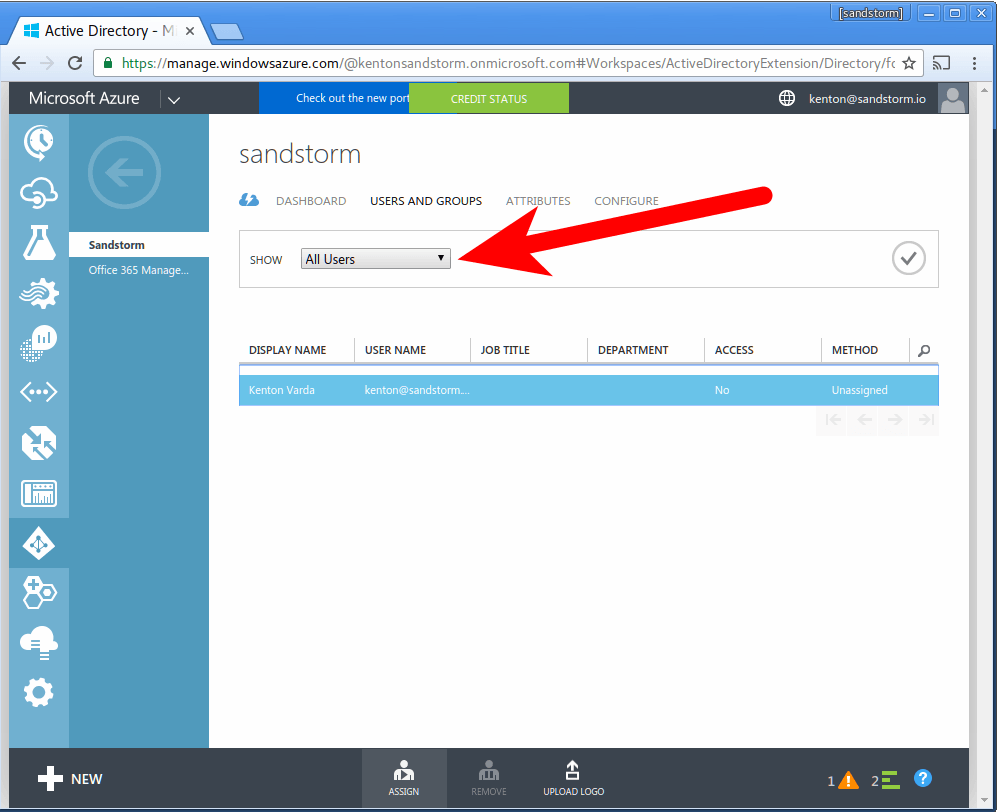Viewport: 1001px width, 812px height.
Task: Click the REMOVE button
Action: 489,778
